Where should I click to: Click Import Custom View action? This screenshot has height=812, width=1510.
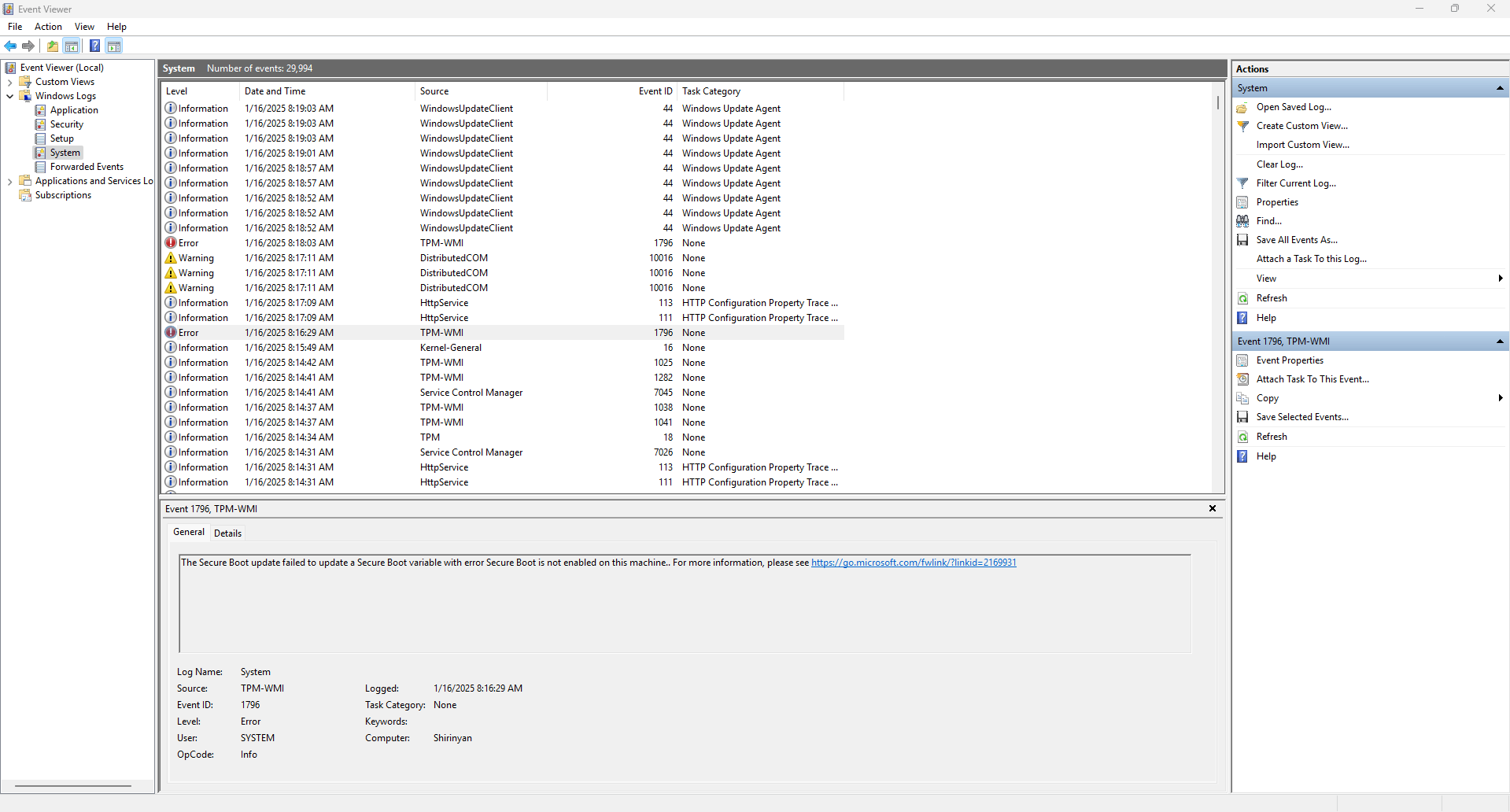(x=1302, y=145)
